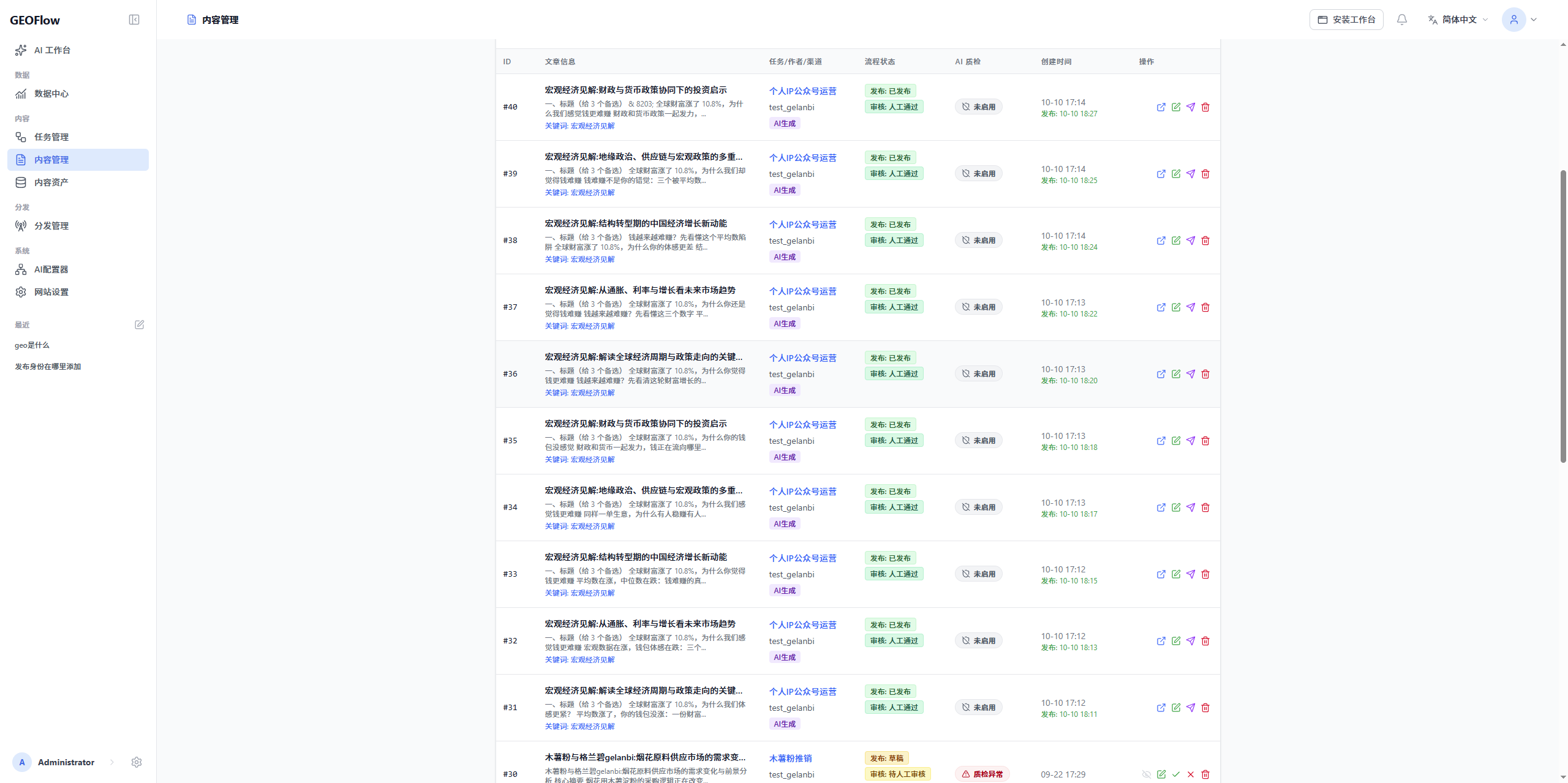The width and height of the screenshot is (1568, 783).
Task: Delete article #31 using trash icon
Action: (1205, 708)
